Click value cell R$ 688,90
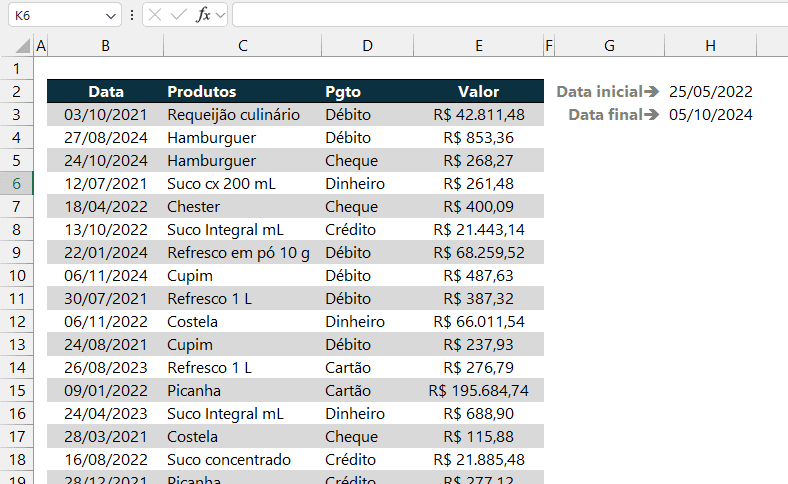 click(479, 414)
